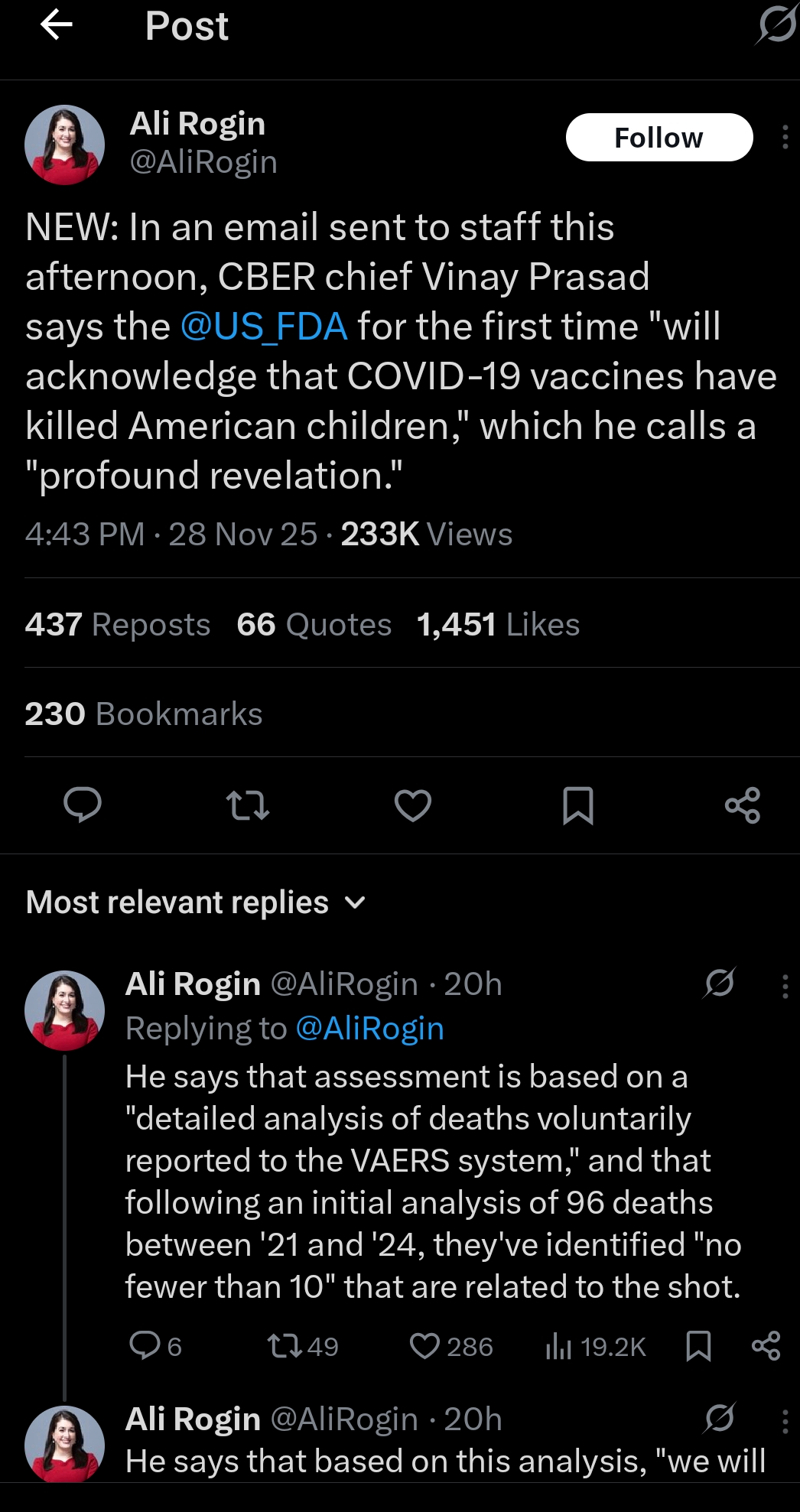Bookmark the main post
Viewport: 800px width, 1512px height.
tap(577, 805)
